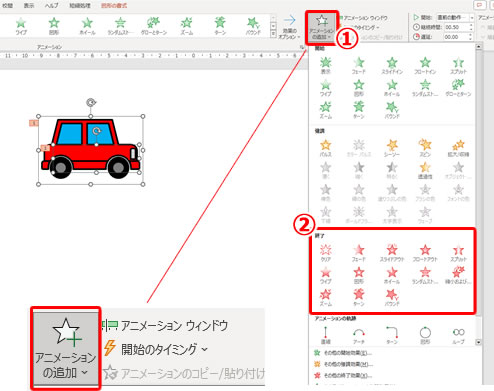Select the 透過性 emphasis effect

tap(425, 170)
